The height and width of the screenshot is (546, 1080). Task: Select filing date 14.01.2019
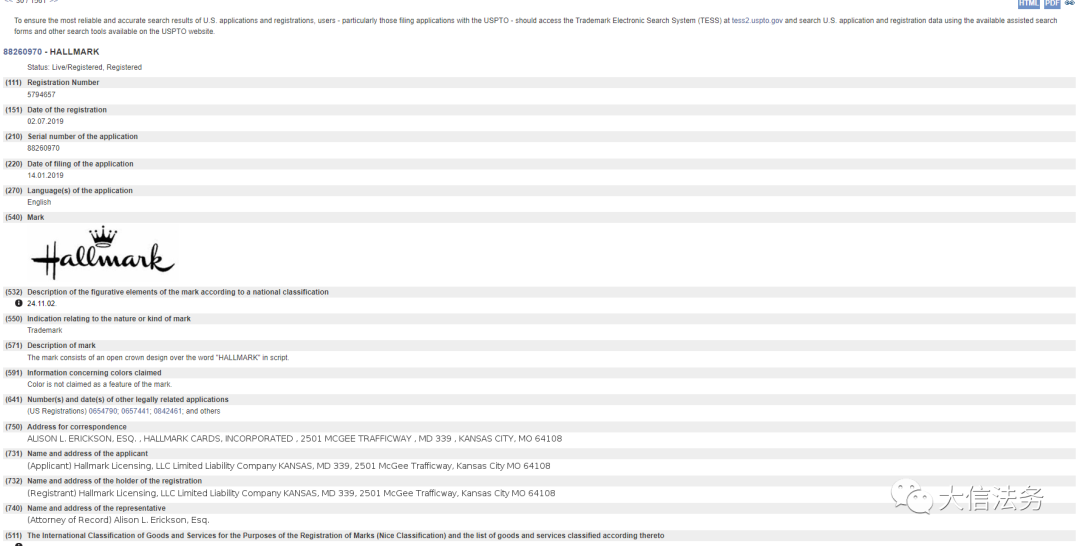tap(45, 176)
